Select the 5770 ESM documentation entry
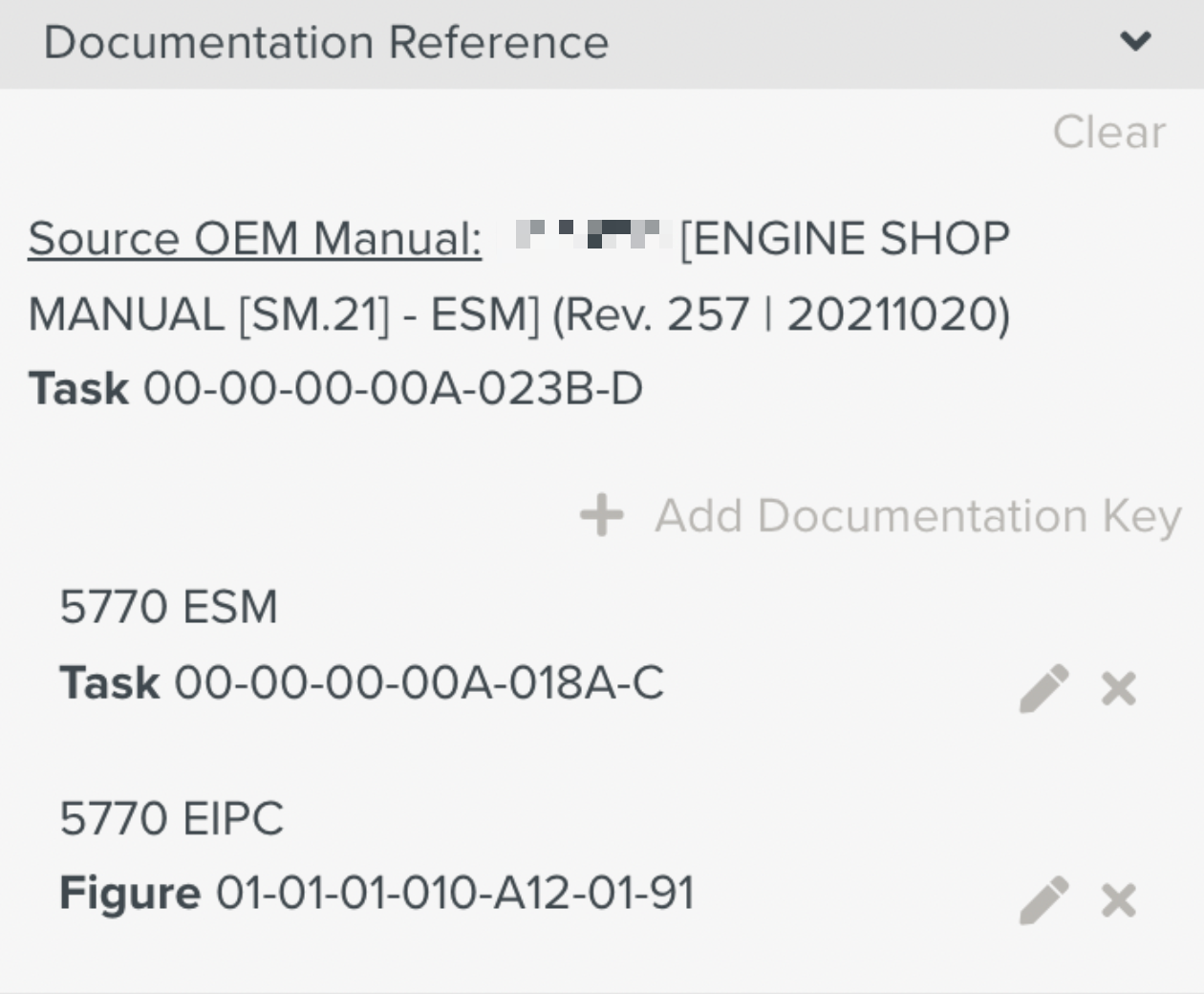Image resolution: width=1204 pixels, height=994 pixels. (x=169, y=607)
